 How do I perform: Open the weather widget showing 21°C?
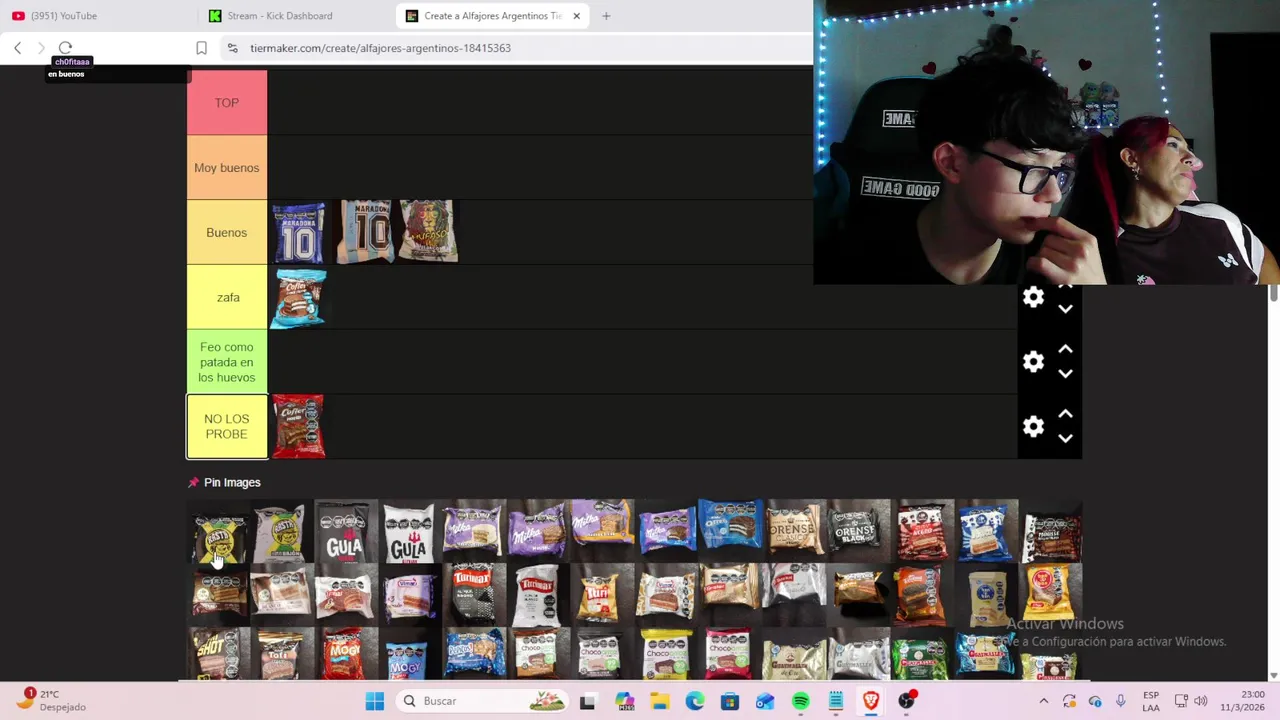[50, 700]
